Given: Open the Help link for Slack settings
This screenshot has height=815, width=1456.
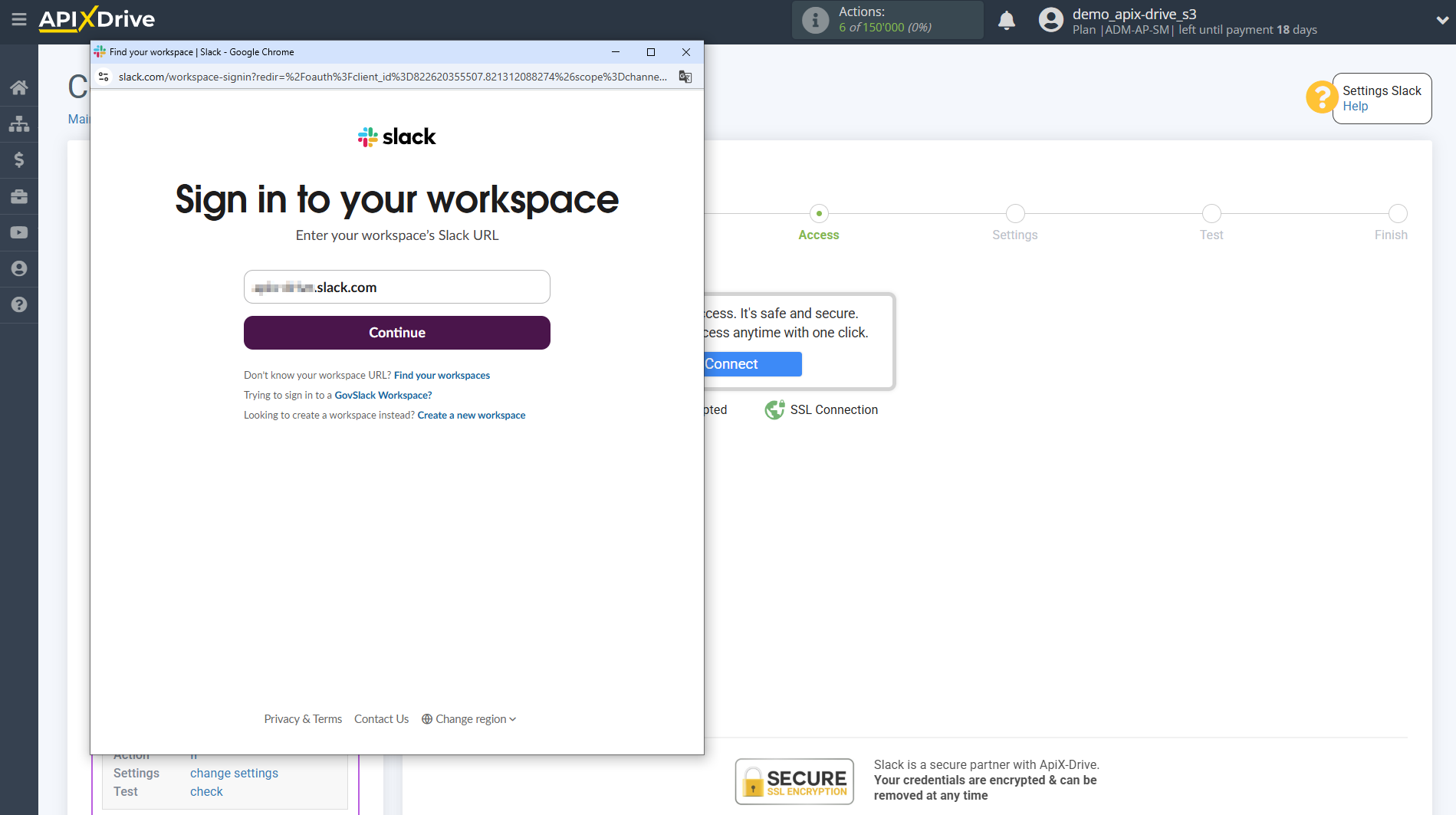Looking at the screenshot, I should point(1355,107).
